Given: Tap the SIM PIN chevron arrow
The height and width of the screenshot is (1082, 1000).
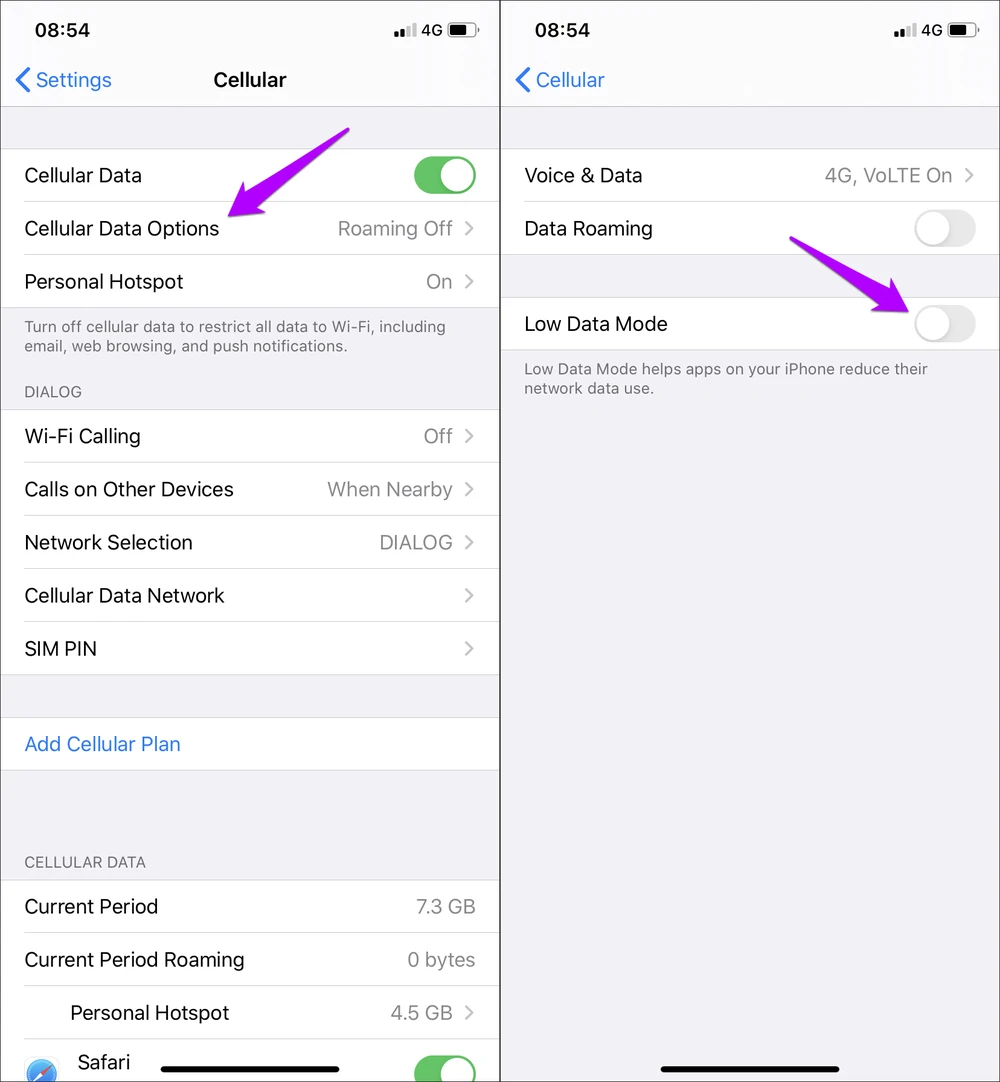Looking at the screenshot, I should click(x=469, y=649).
